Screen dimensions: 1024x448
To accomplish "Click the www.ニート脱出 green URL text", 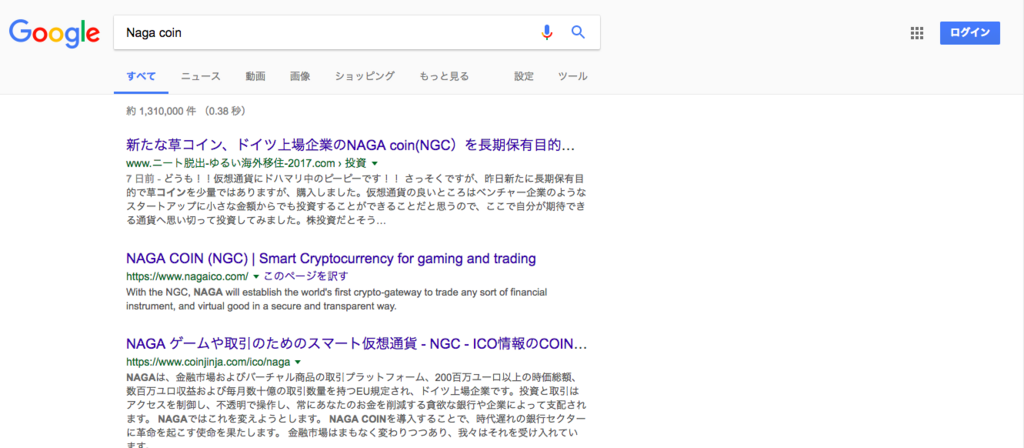I will click(x=246, y=163).
